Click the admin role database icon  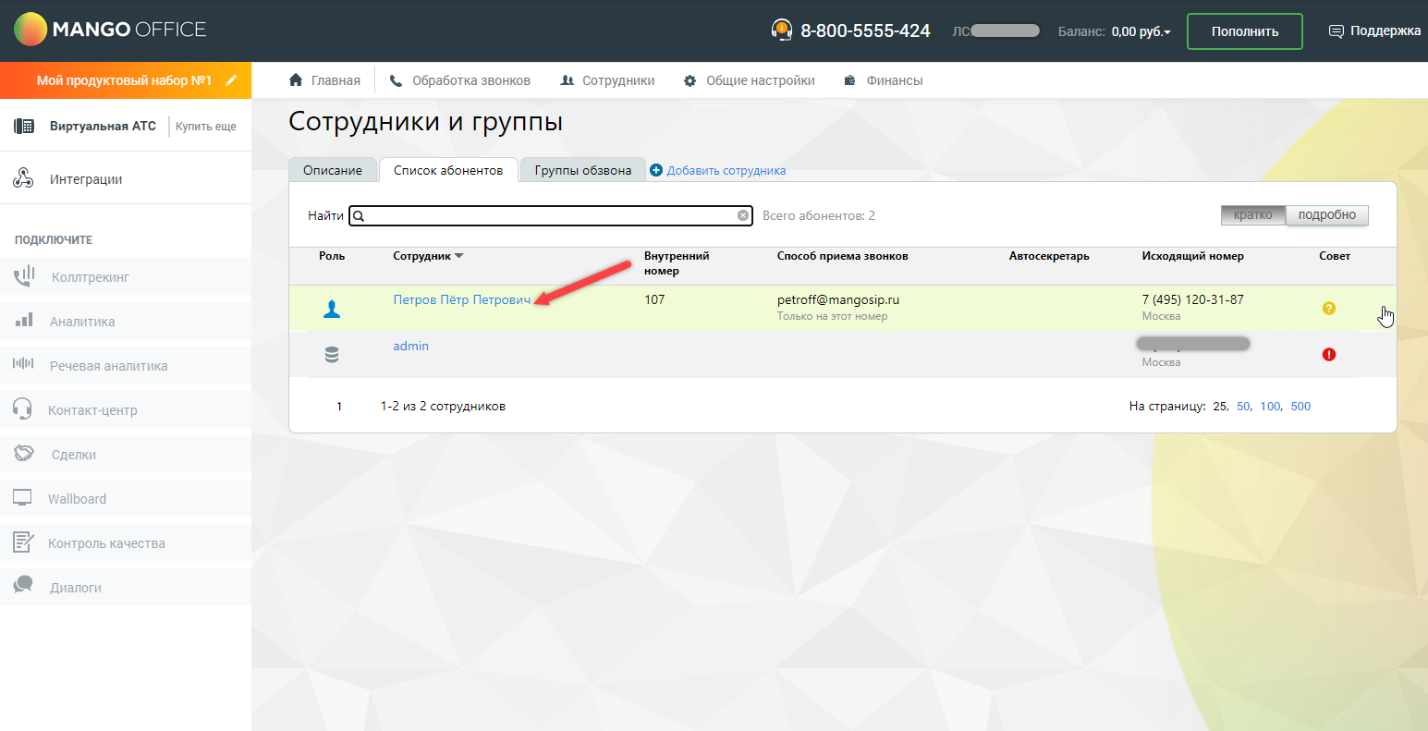pos(332,355)
